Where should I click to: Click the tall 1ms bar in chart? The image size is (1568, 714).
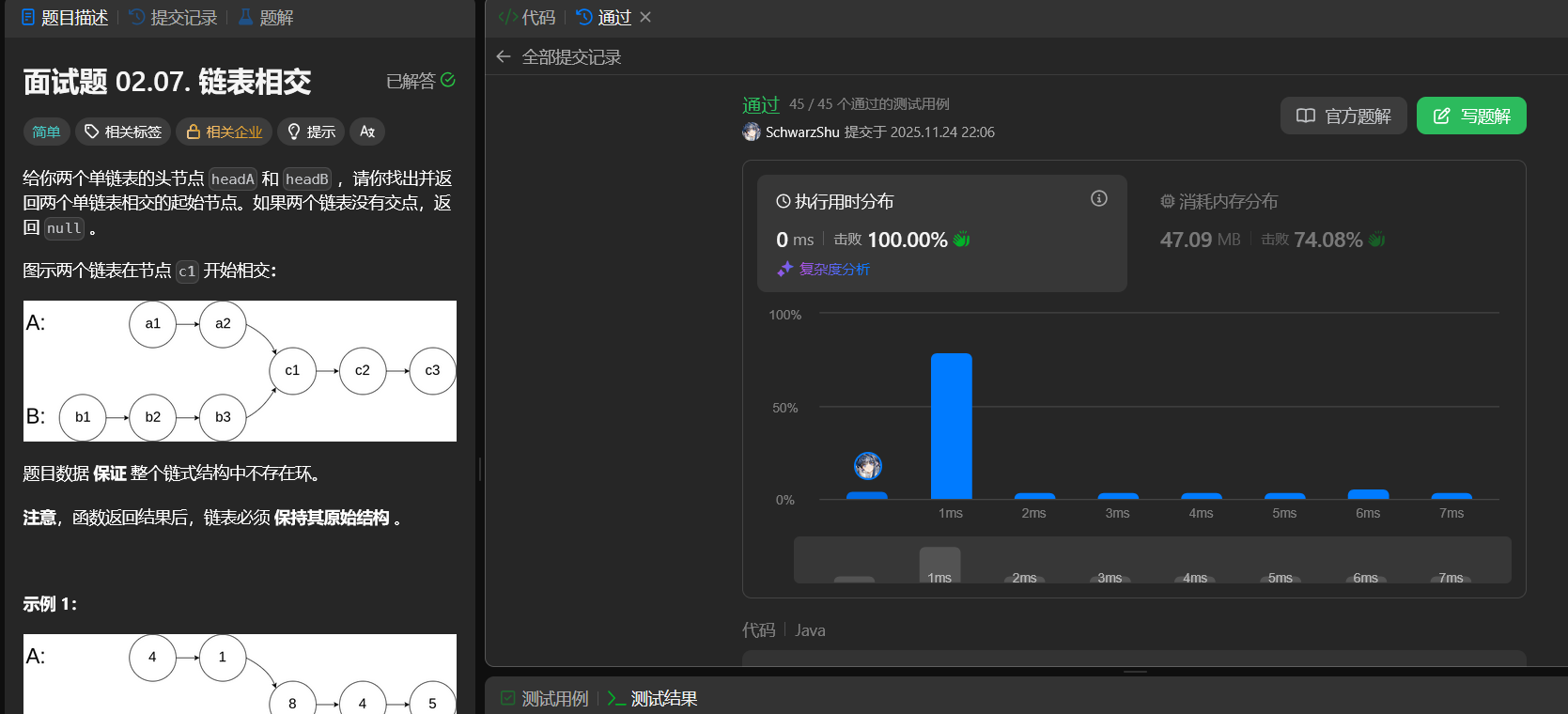click(951, 426)
